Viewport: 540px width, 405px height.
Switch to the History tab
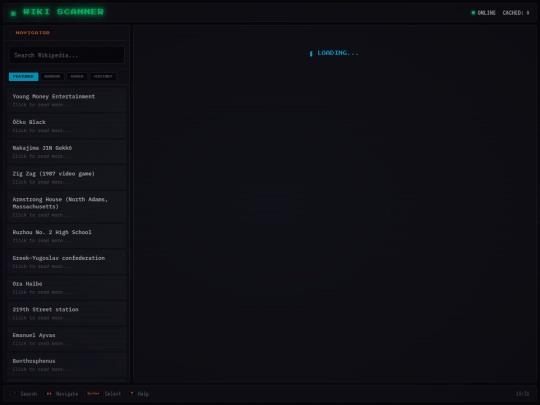pyautogui.click(x=103, y=76)
